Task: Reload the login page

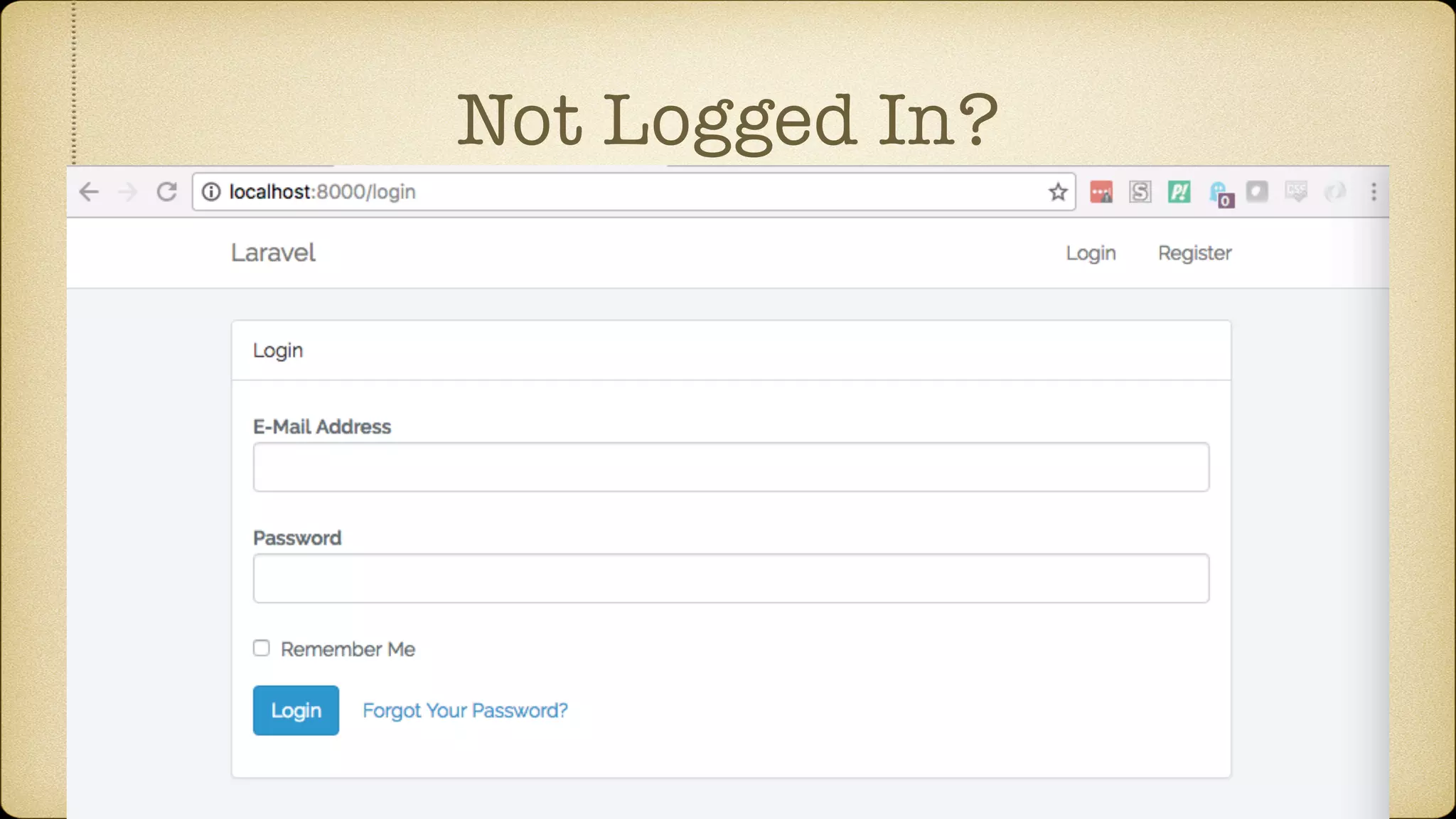Action: click(x=167, y=192)
